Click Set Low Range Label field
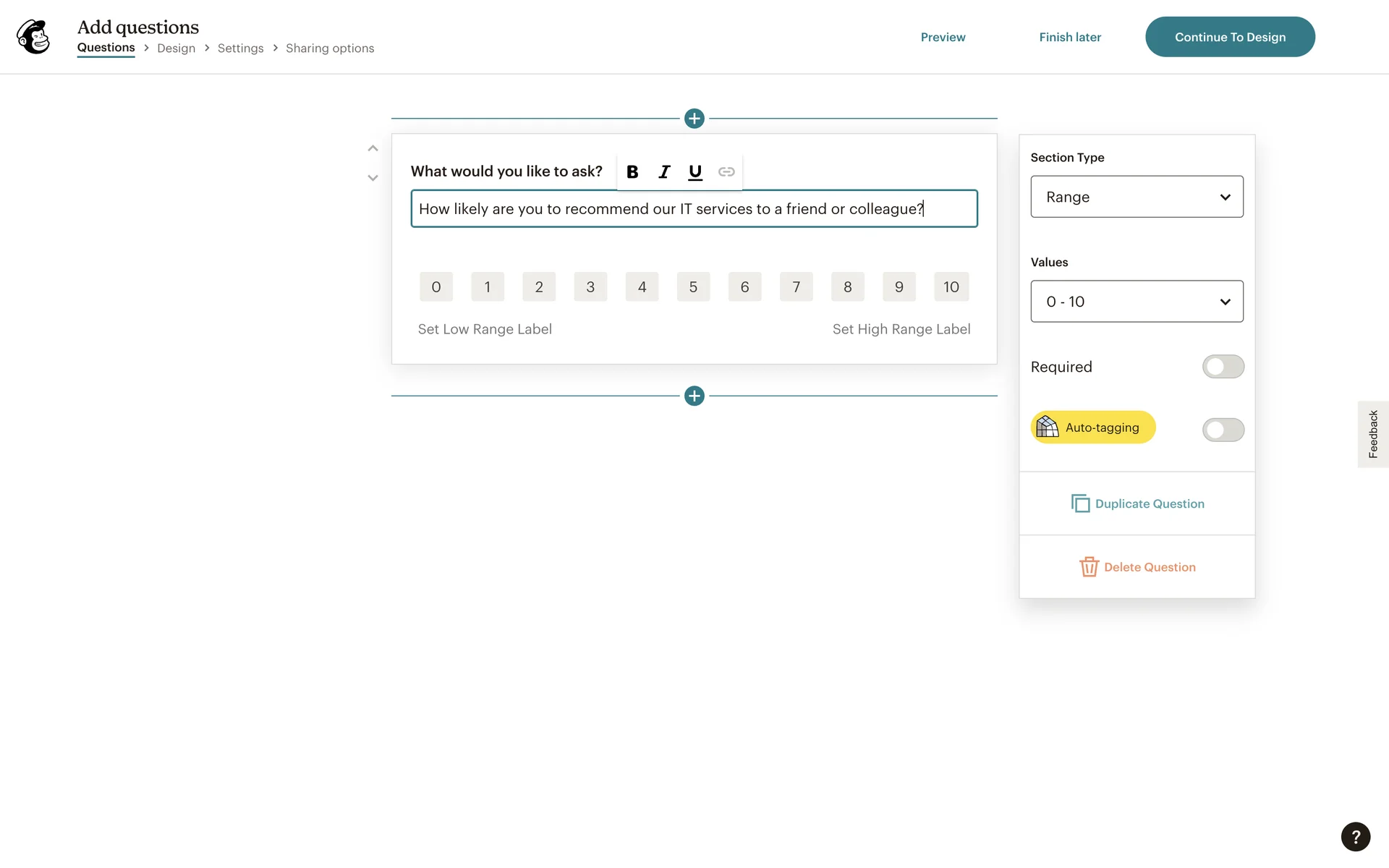The width and height of the screenshot is (1389, 868). pyautogui.click(x=485, y=329)
